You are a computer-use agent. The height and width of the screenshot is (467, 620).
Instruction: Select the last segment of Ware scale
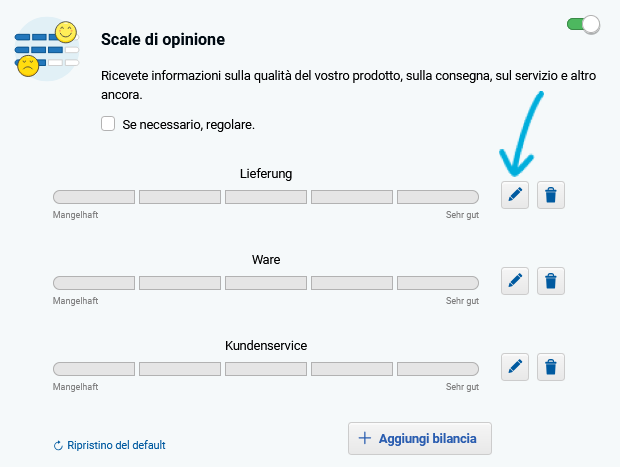[438, 283]
